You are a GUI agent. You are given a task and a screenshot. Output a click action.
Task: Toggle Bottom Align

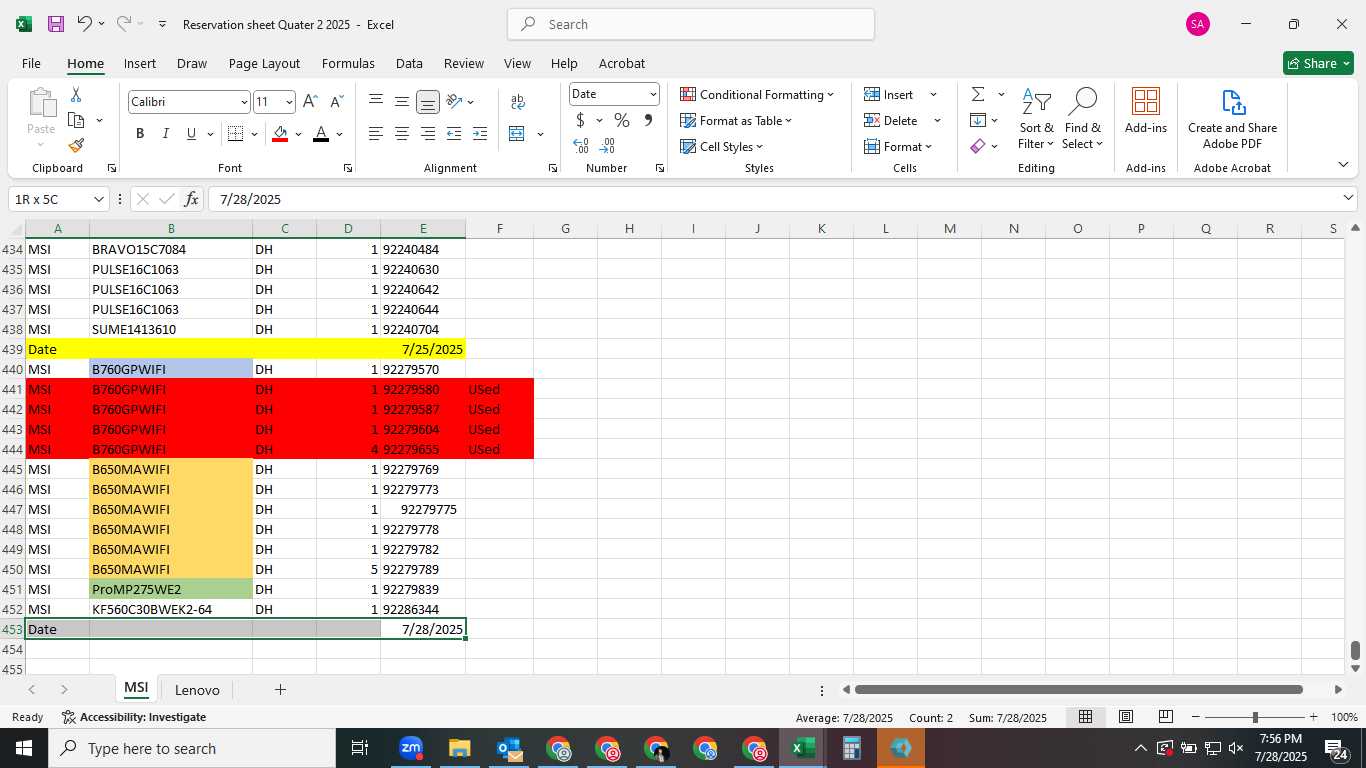pos(428,102)
